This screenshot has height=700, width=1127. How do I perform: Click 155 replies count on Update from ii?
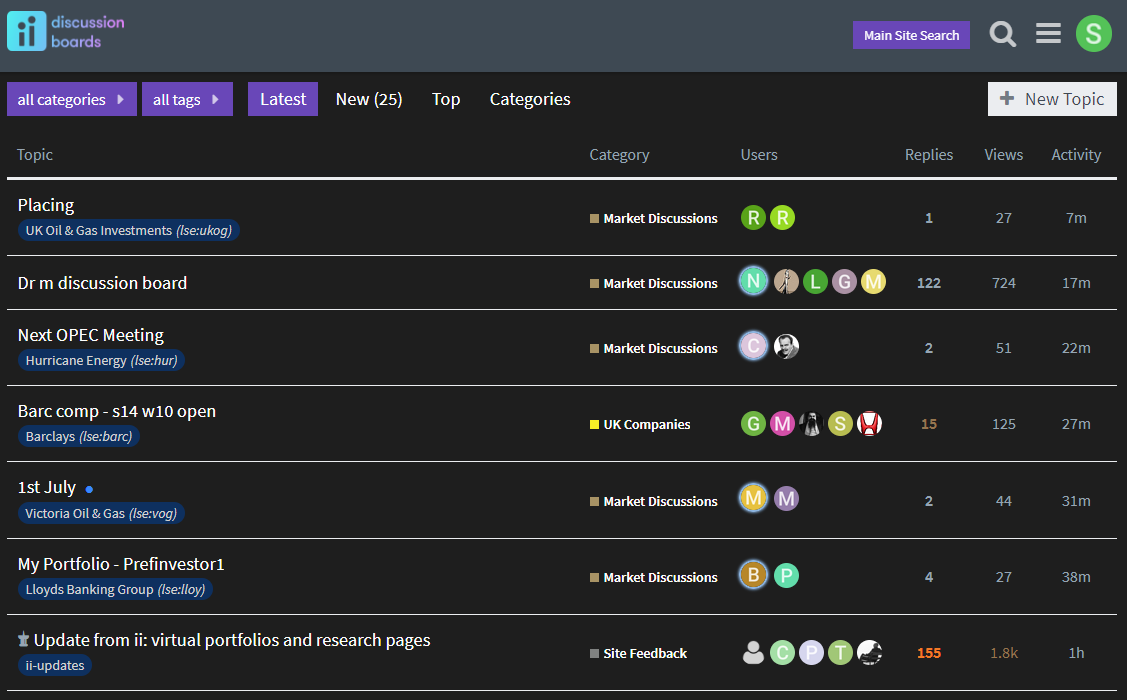929,653
